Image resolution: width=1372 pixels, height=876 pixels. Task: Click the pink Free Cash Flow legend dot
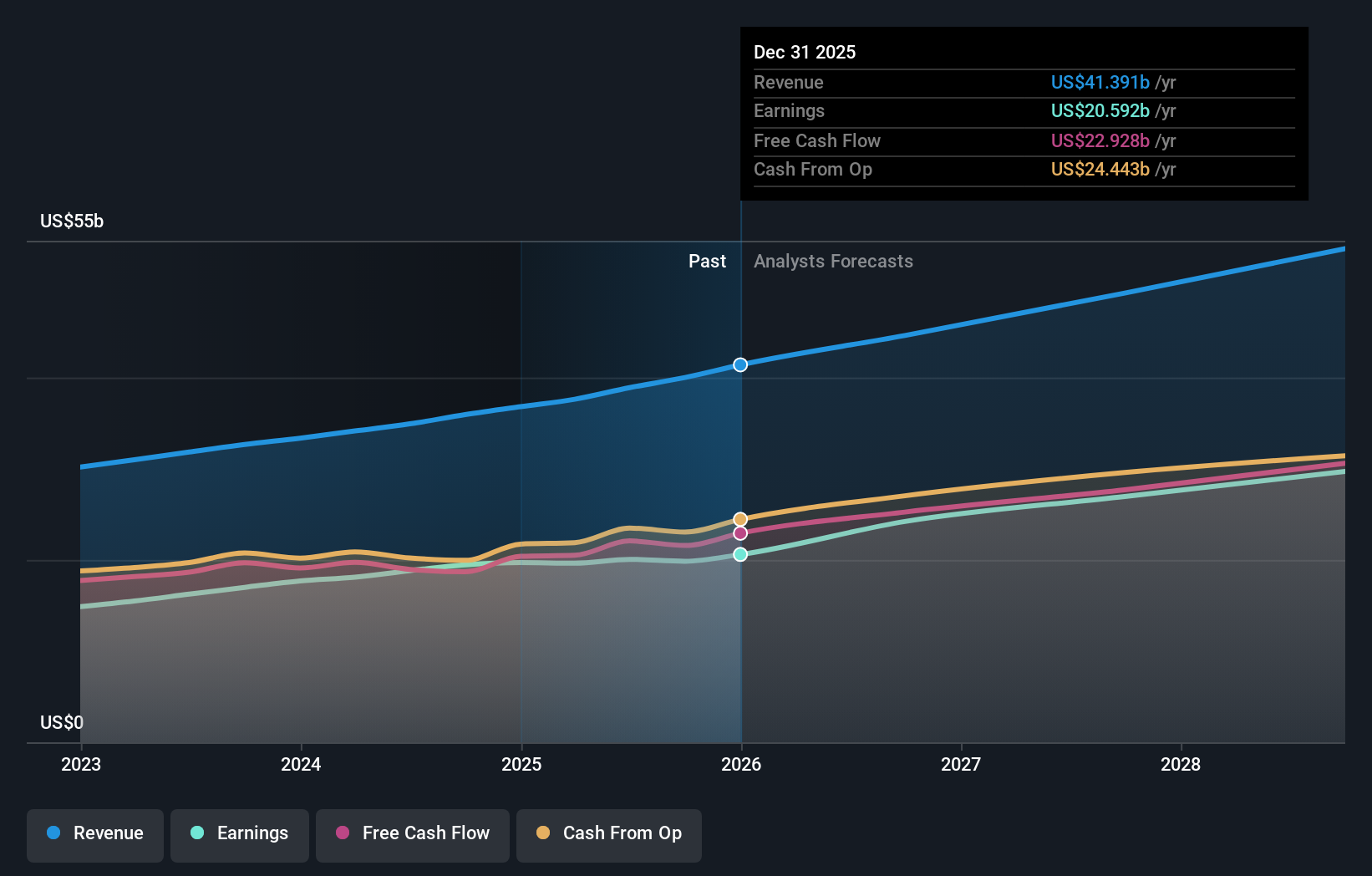coord(343,833)
